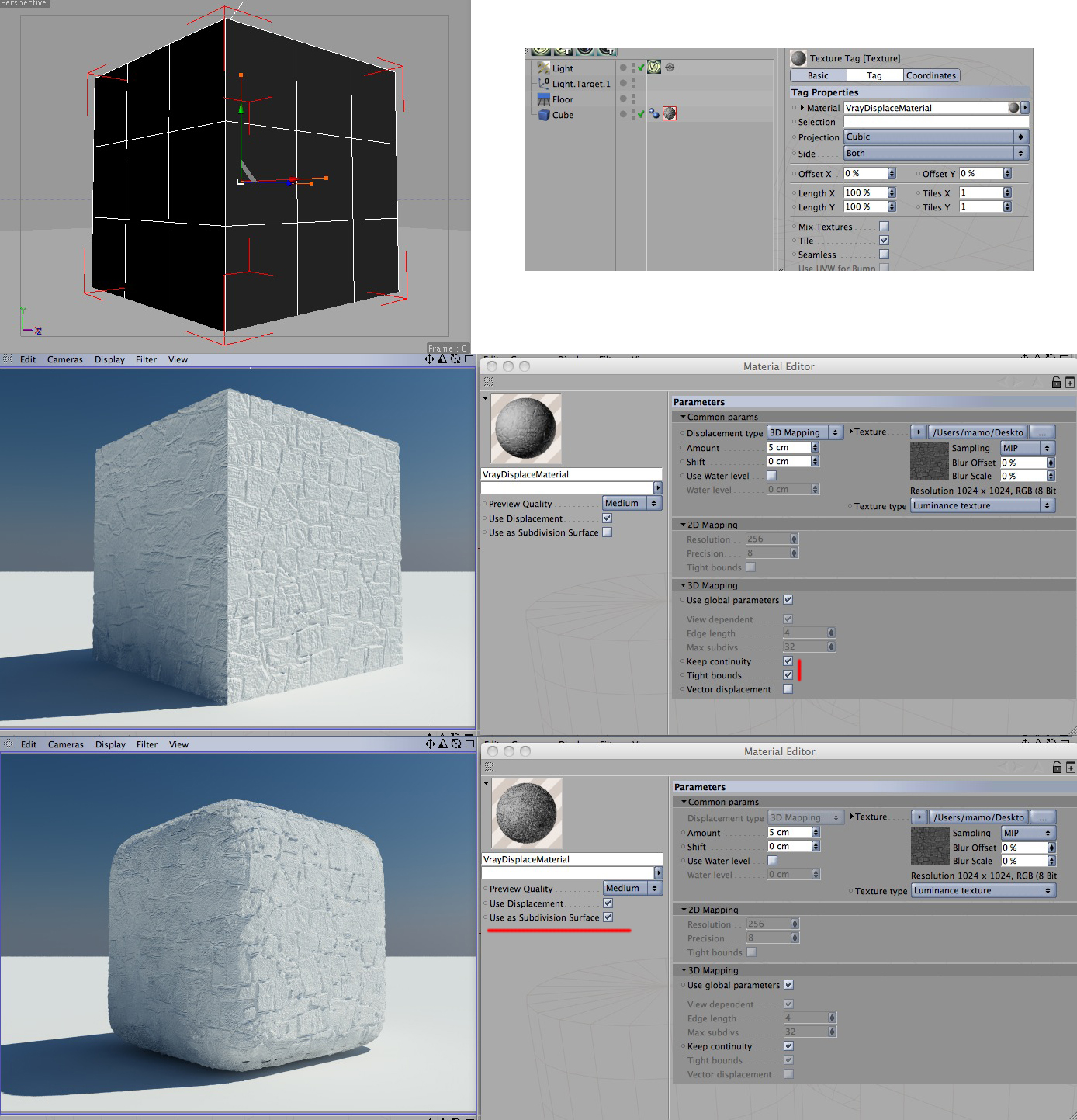This screenshot has height=1120, width=1077.
Task: Click lock icon in upper Material Editor
Action: point(1056,382)
